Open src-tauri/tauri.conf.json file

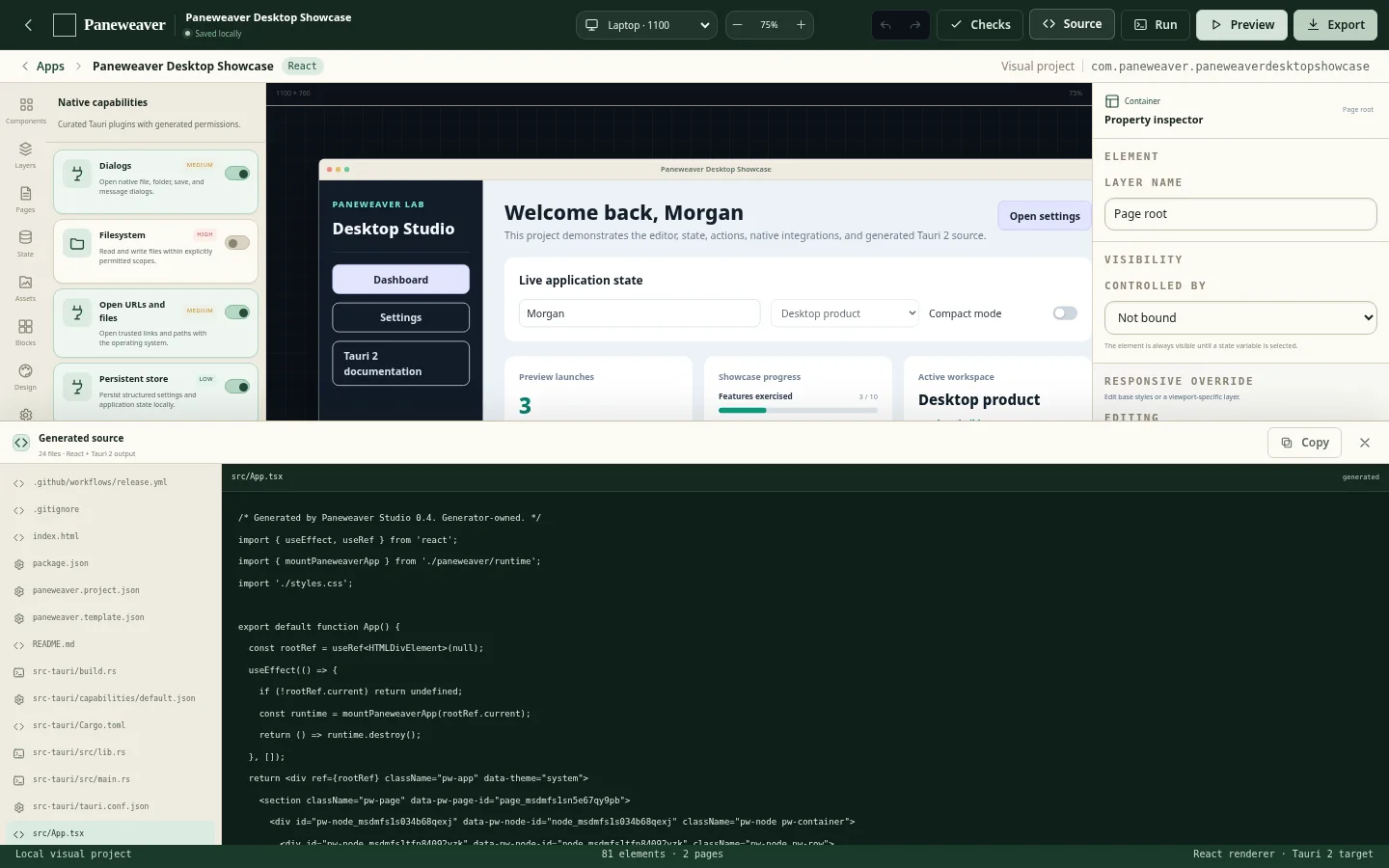pyautogui.click(x=111, y=806)
